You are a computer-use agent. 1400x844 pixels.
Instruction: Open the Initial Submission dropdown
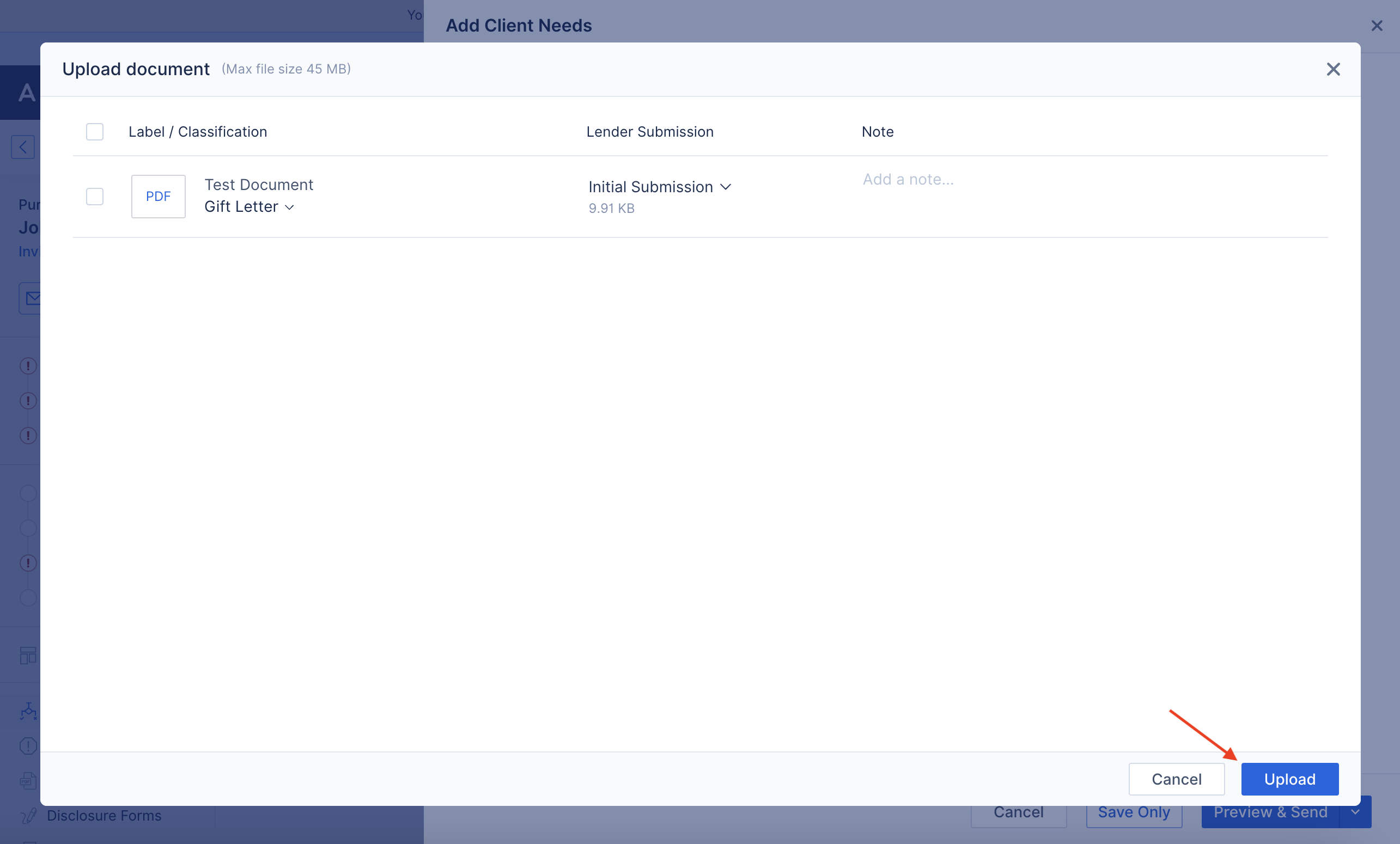tap(660, 187)
